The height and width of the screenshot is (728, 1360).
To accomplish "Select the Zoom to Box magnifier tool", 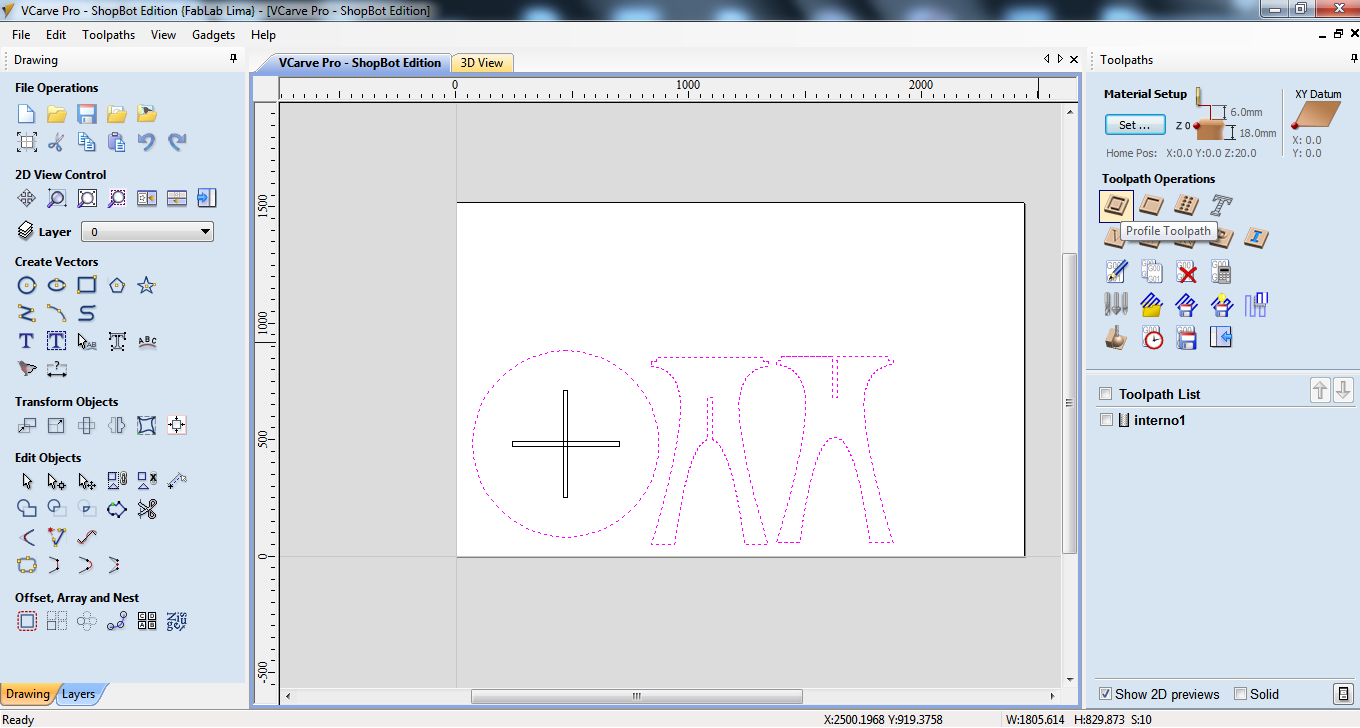I will coord(57,198).
